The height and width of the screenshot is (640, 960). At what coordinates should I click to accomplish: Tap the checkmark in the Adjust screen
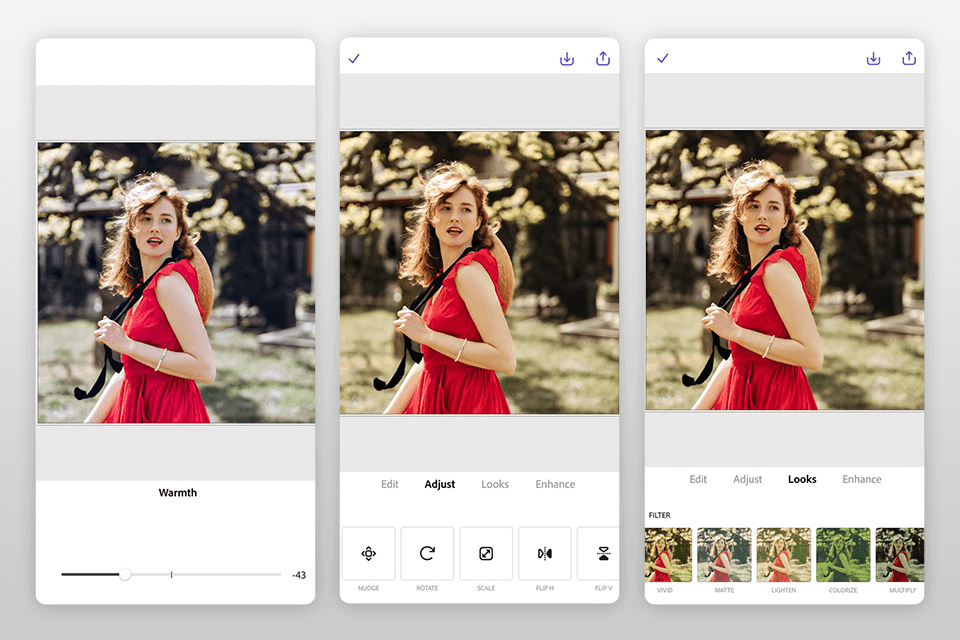coord(354,59)
